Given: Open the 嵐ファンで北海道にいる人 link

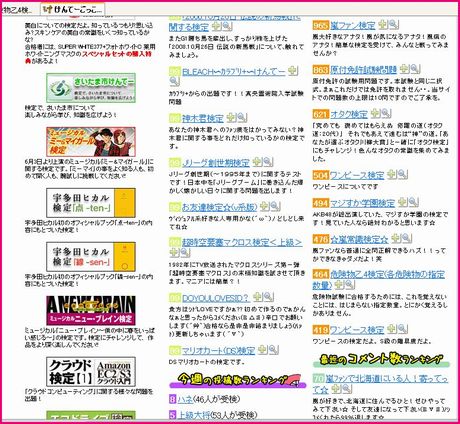Looking at the screenshot, I should (380, 383).
